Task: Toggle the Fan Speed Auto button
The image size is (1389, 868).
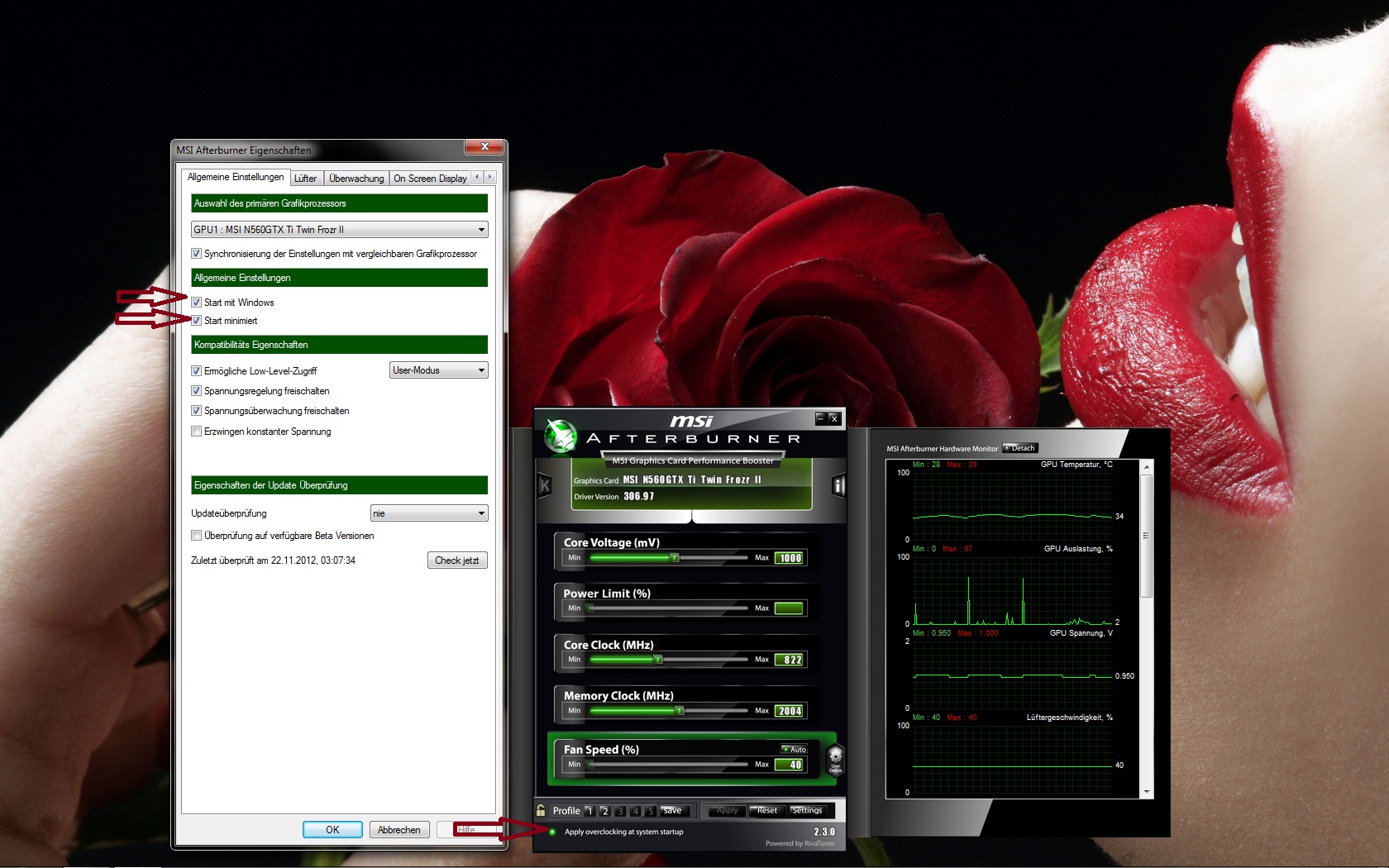Action: pos(794,749)
